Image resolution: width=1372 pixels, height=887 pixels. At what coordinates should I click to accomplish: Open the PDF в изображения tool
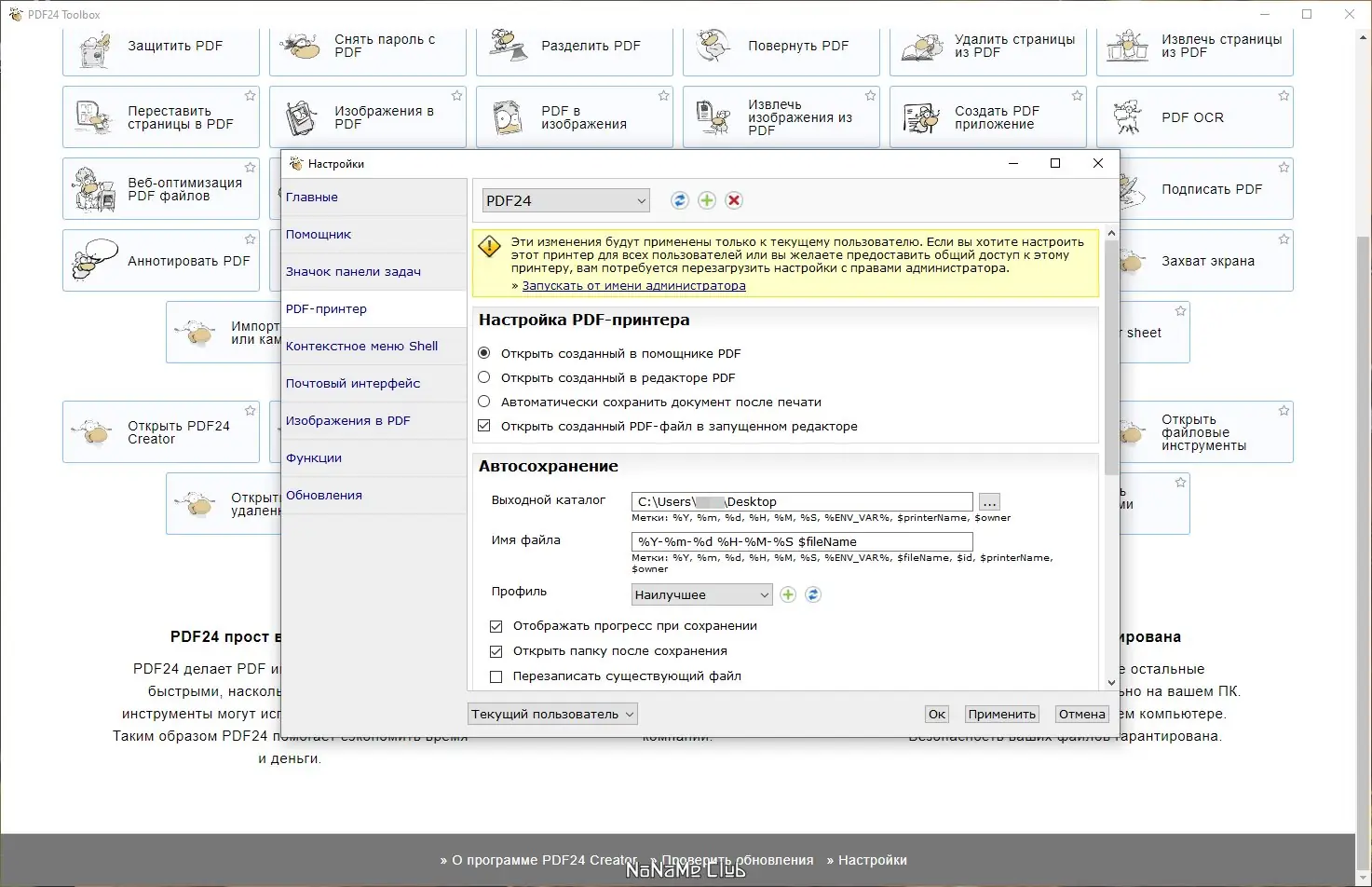[x=575, y=117]
